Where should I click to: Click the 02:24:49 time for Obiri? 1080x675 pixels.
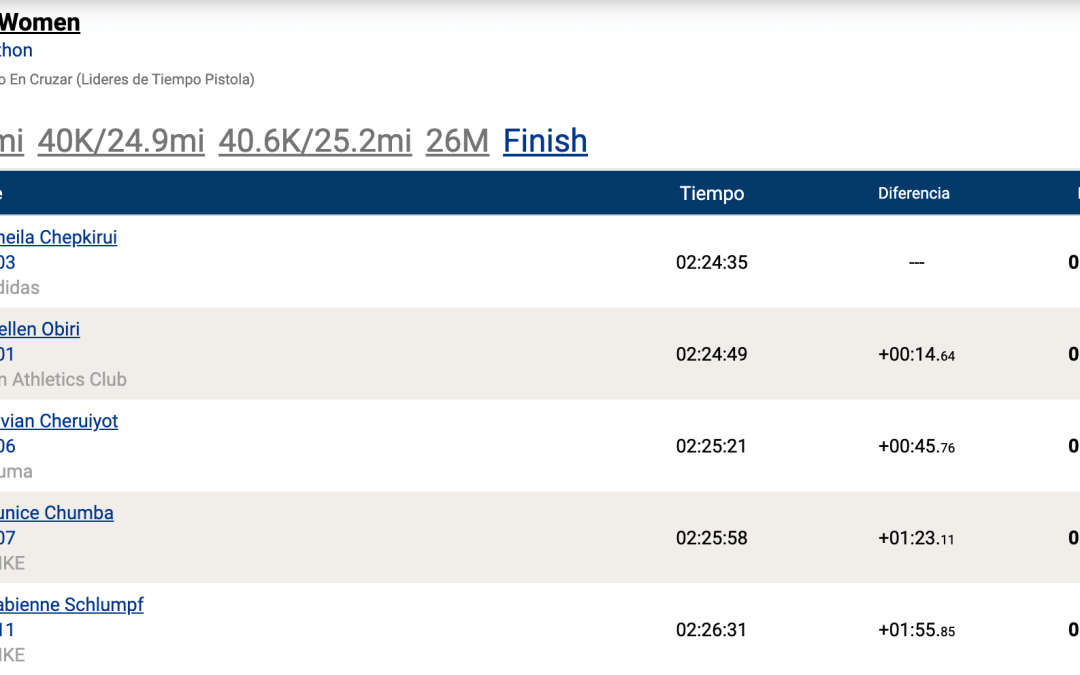(712, 354)
